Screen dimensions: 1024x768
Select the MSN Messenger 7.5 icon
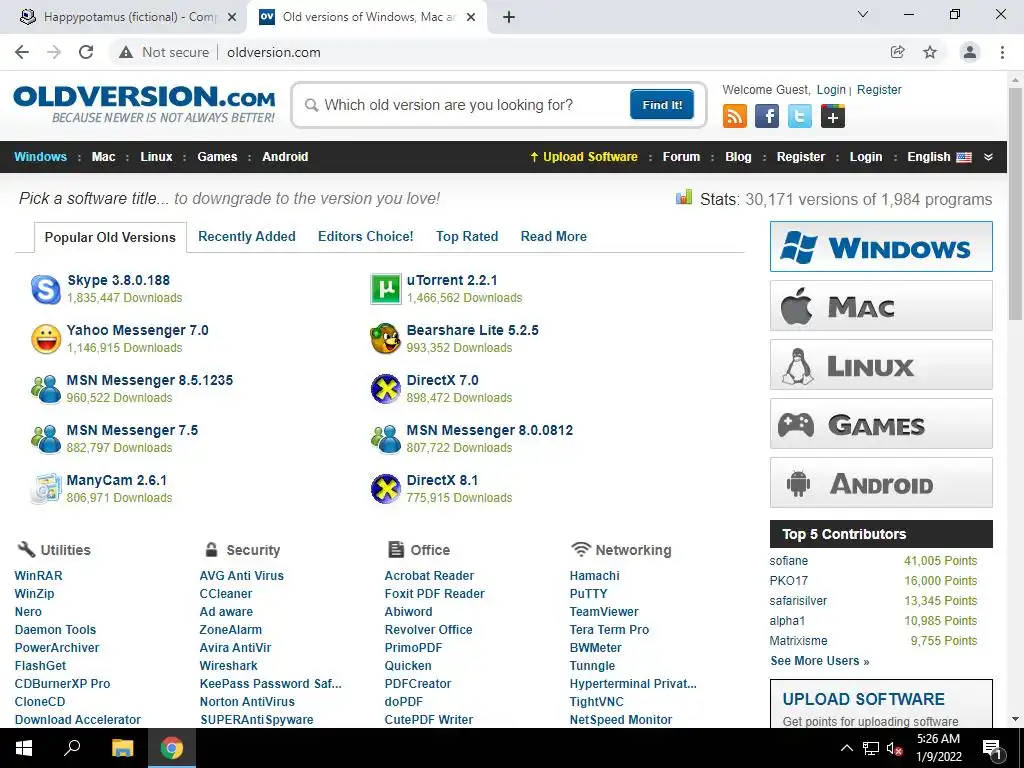tap(46, 439)
